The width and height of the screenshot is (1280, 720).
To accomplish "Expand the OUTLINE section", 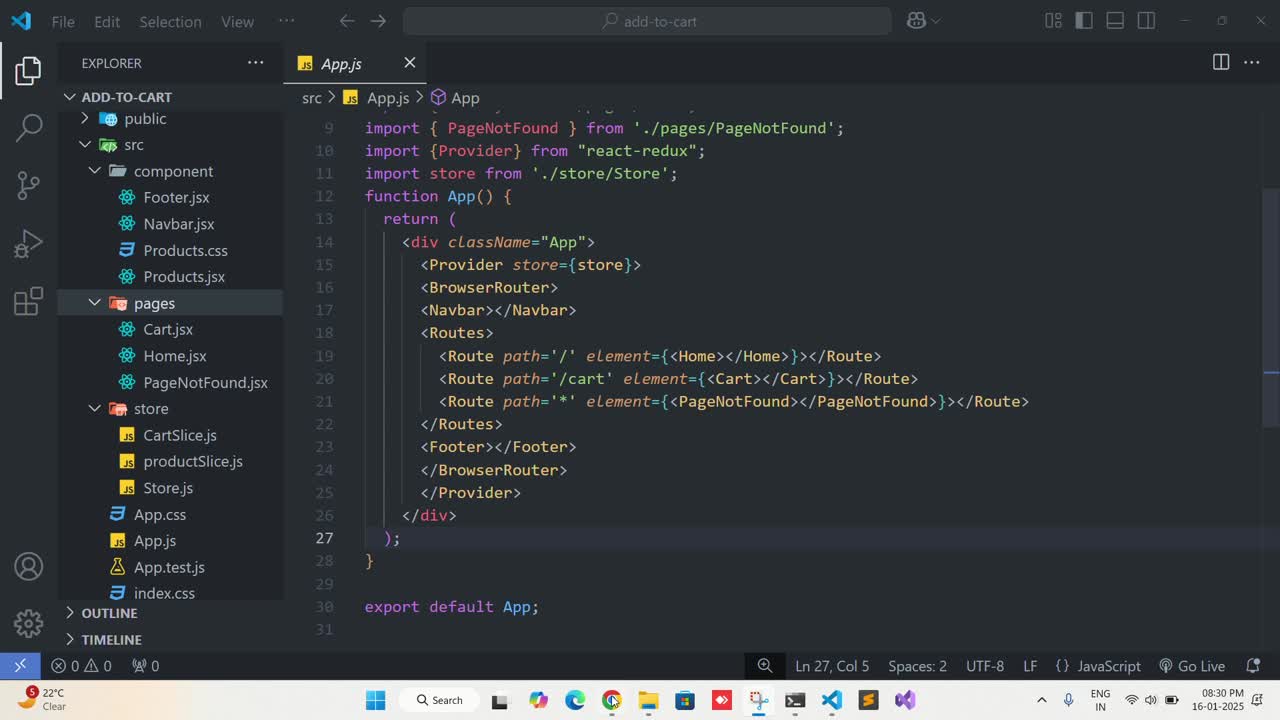I will click(109, 613).
